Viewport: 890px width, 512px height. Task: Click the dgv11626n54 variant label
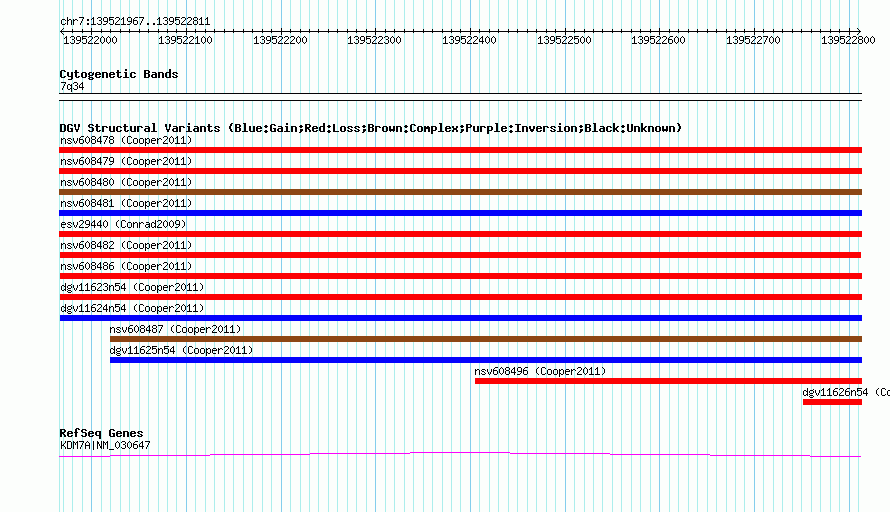tap(846, 392)
